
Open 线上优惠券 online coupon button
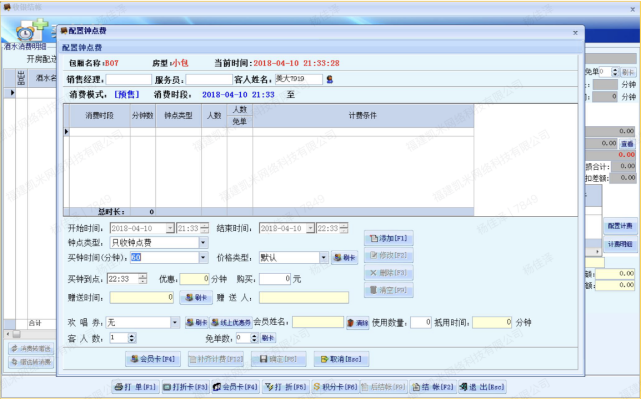[x=231, y=323]
